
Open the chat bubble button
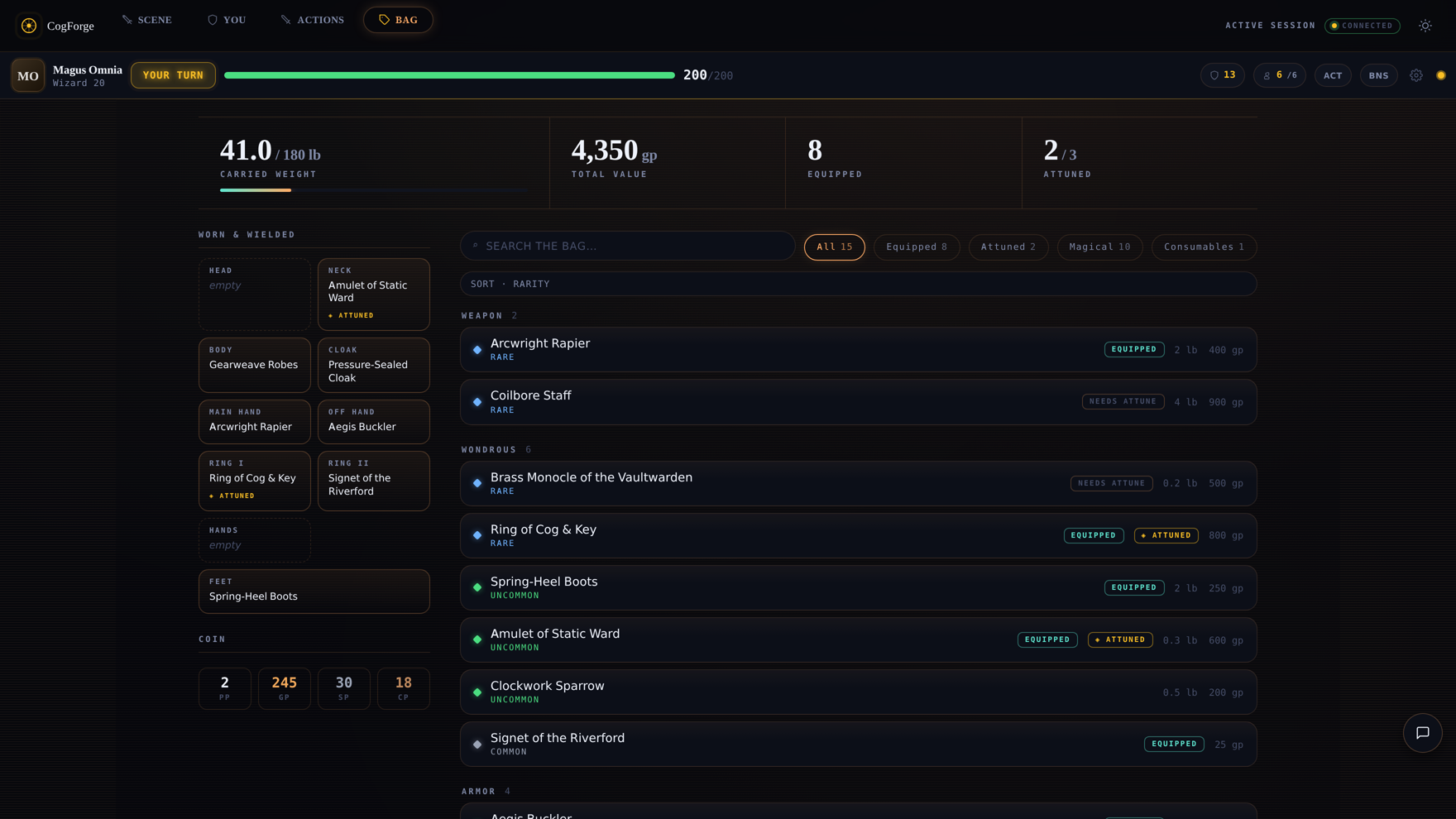pyautogui.click(x=1423, y=733)
